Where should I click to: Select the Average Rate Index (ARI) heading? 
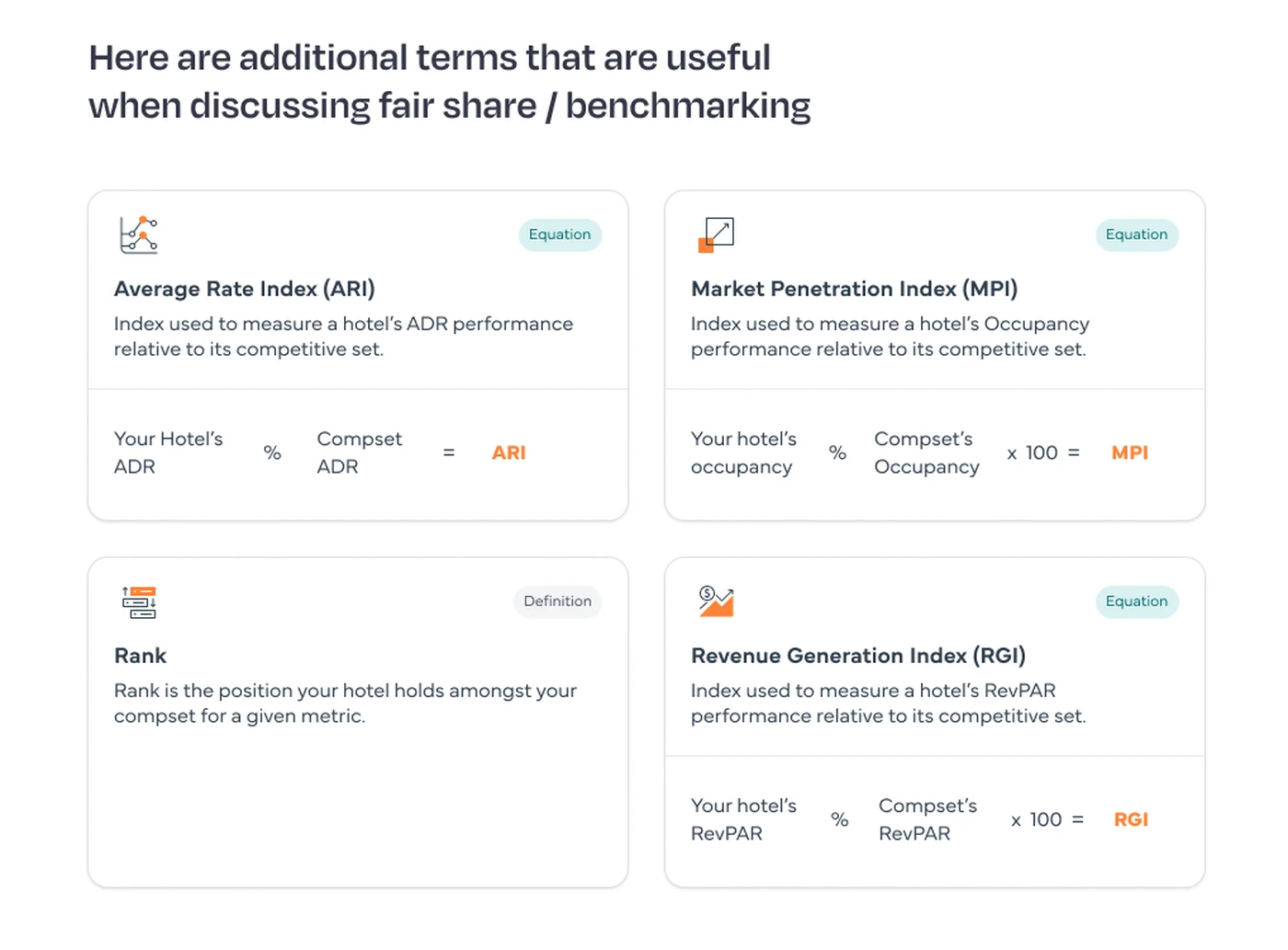tap(245, 289)
